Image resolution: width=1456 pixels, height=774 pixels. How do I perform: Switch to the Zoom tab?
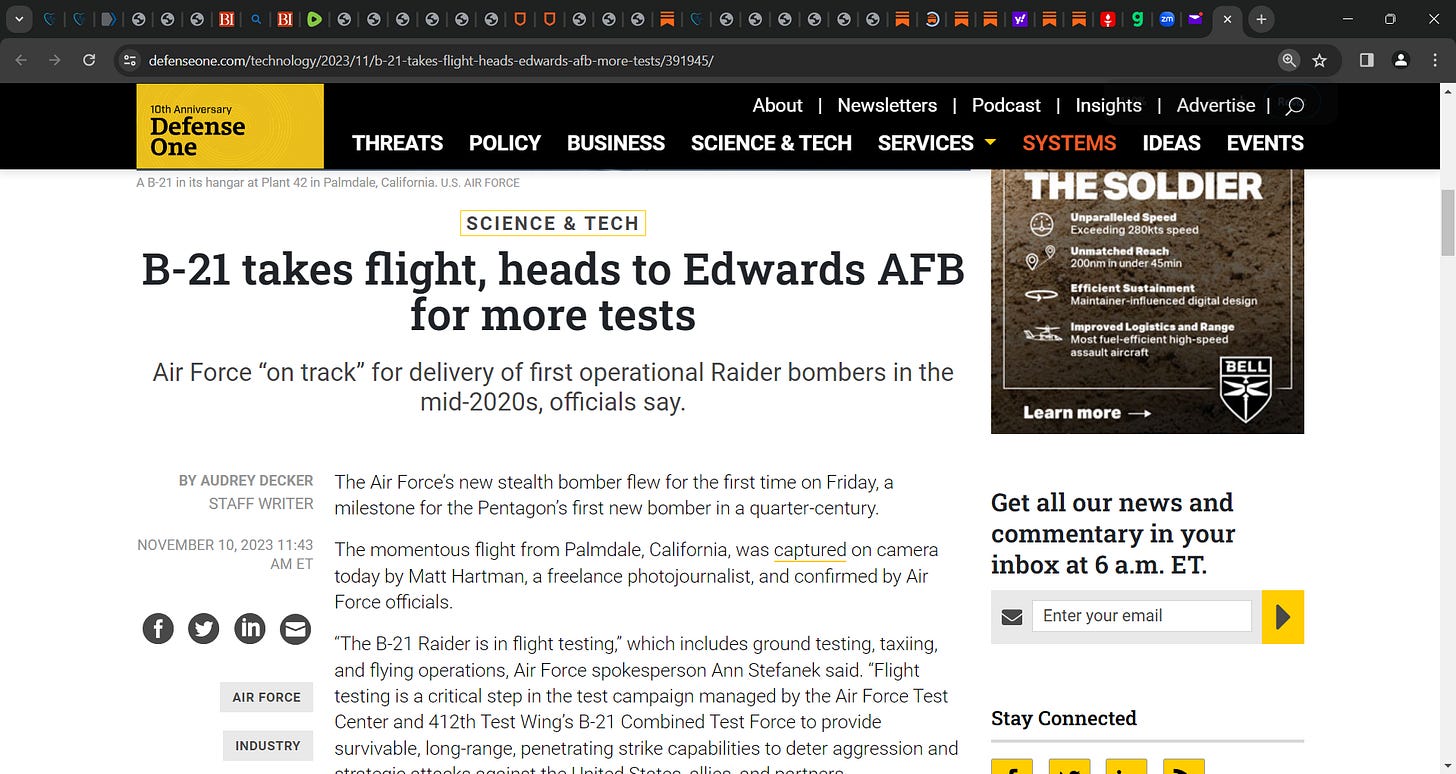pos(1166,19)
